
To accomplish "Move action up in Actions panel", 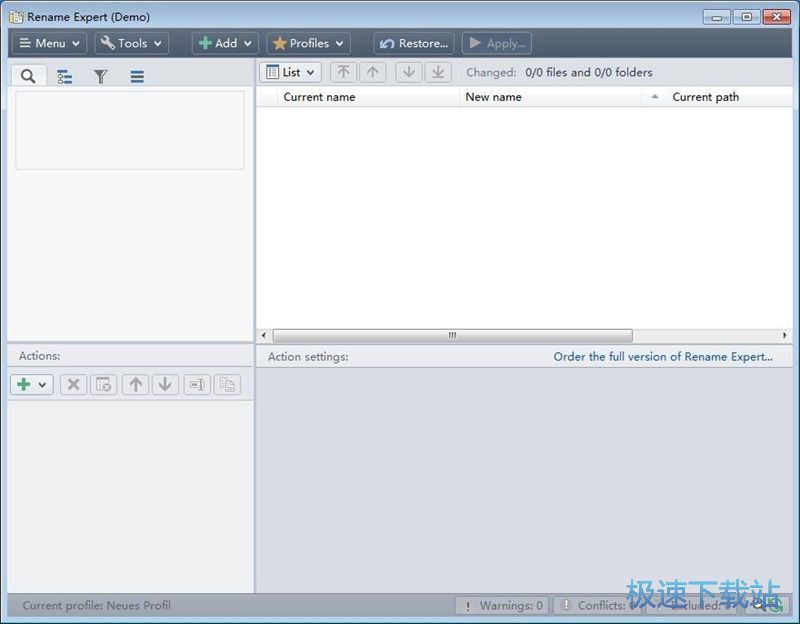I will click(135, 384).
